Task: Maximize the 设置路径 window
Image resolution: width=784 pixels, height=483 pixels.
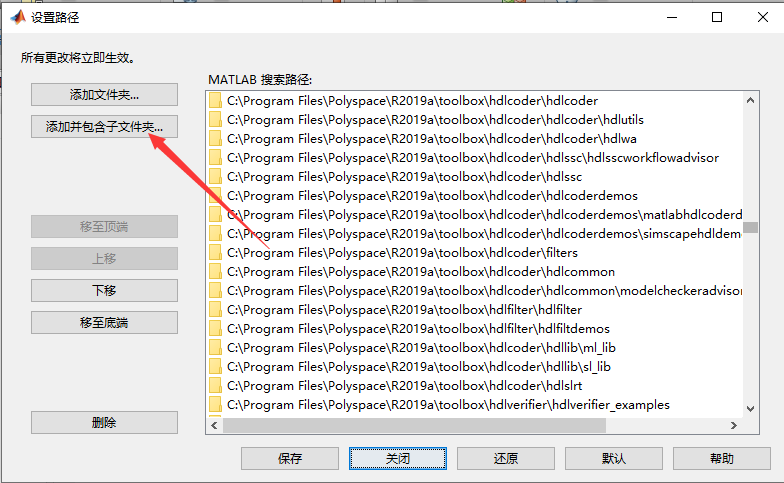Action: (x=717, y=18)
